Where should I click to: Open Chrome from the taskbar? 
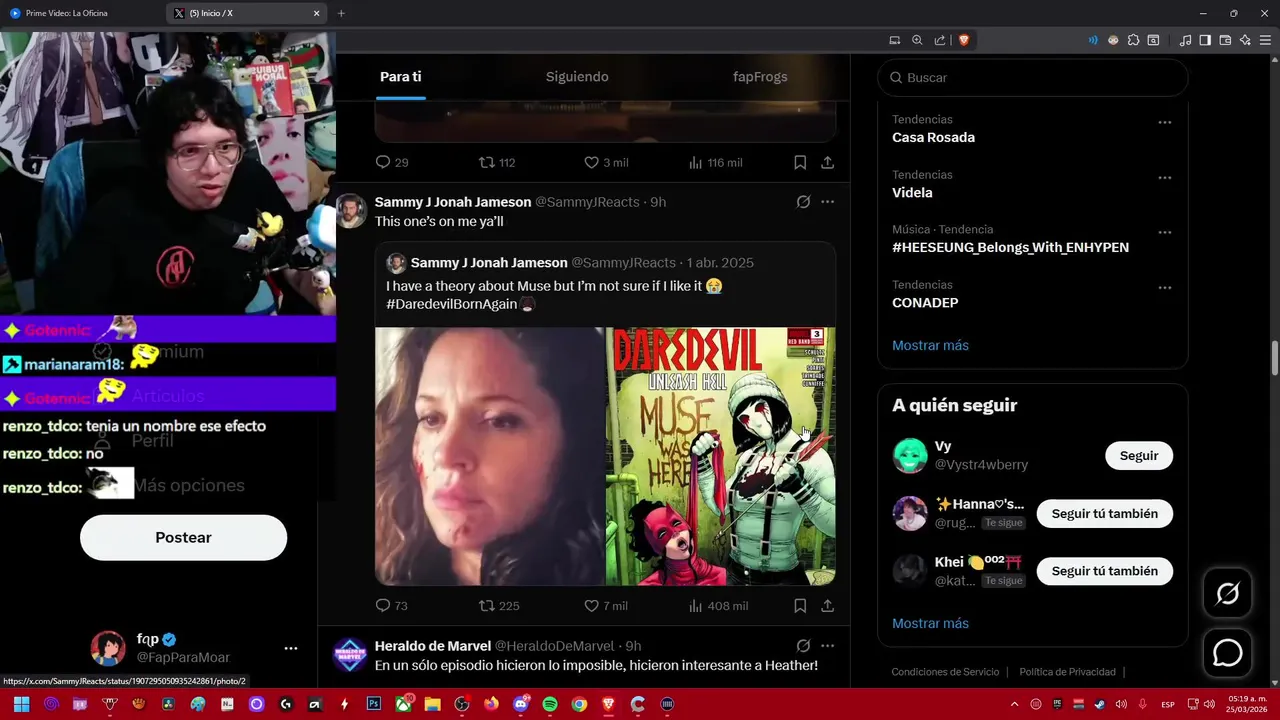pyautogui.click(x=579, y=704)
